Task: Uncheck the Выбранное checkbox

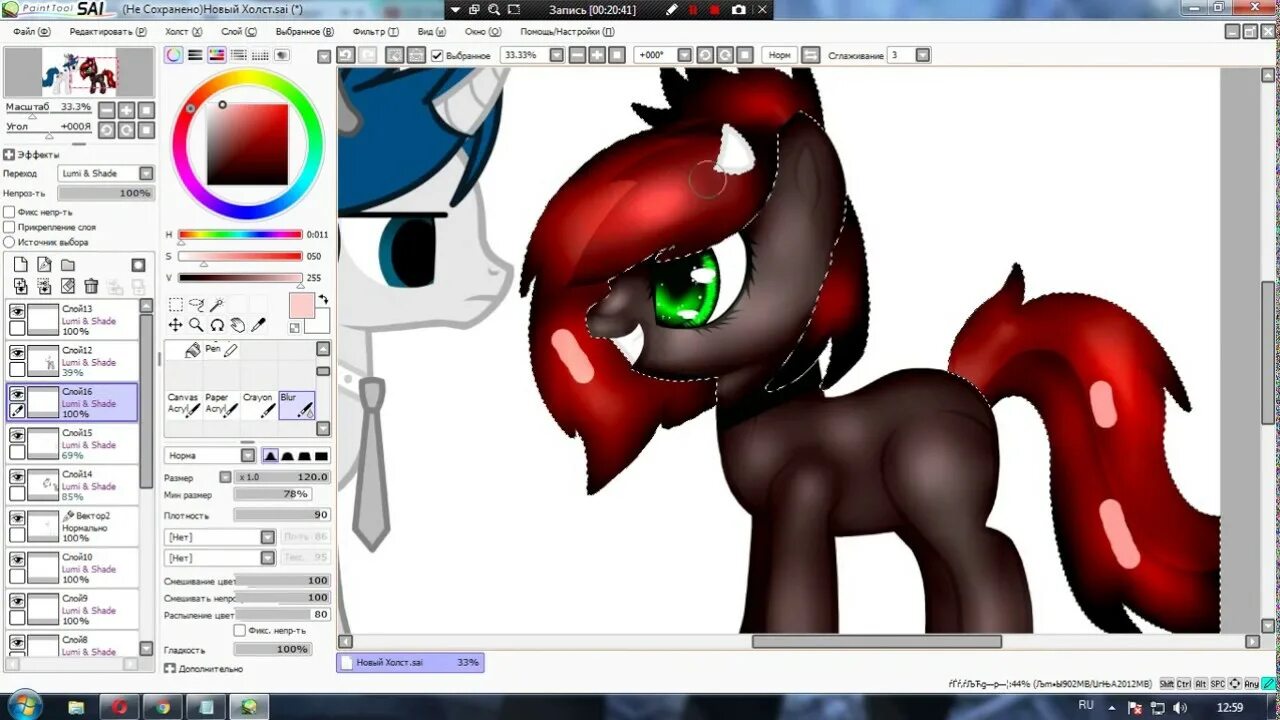Action: click(437, 55)
